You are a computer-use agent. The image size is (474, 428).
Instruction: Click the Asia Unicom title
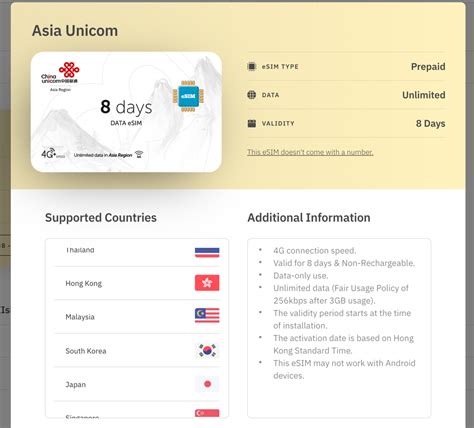point(75,31)
